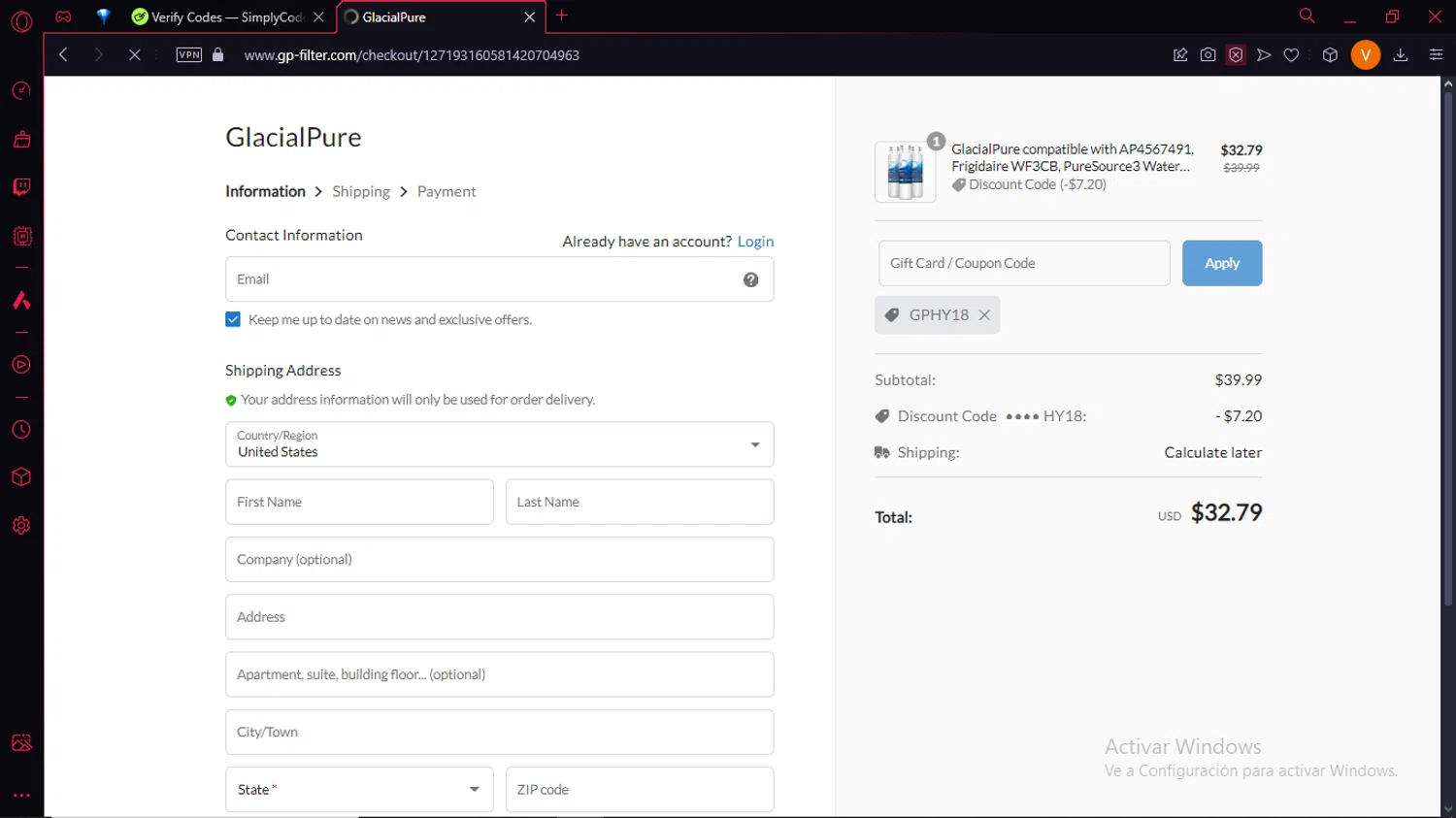Open the ad blocker shield icon

point(1236,54)
